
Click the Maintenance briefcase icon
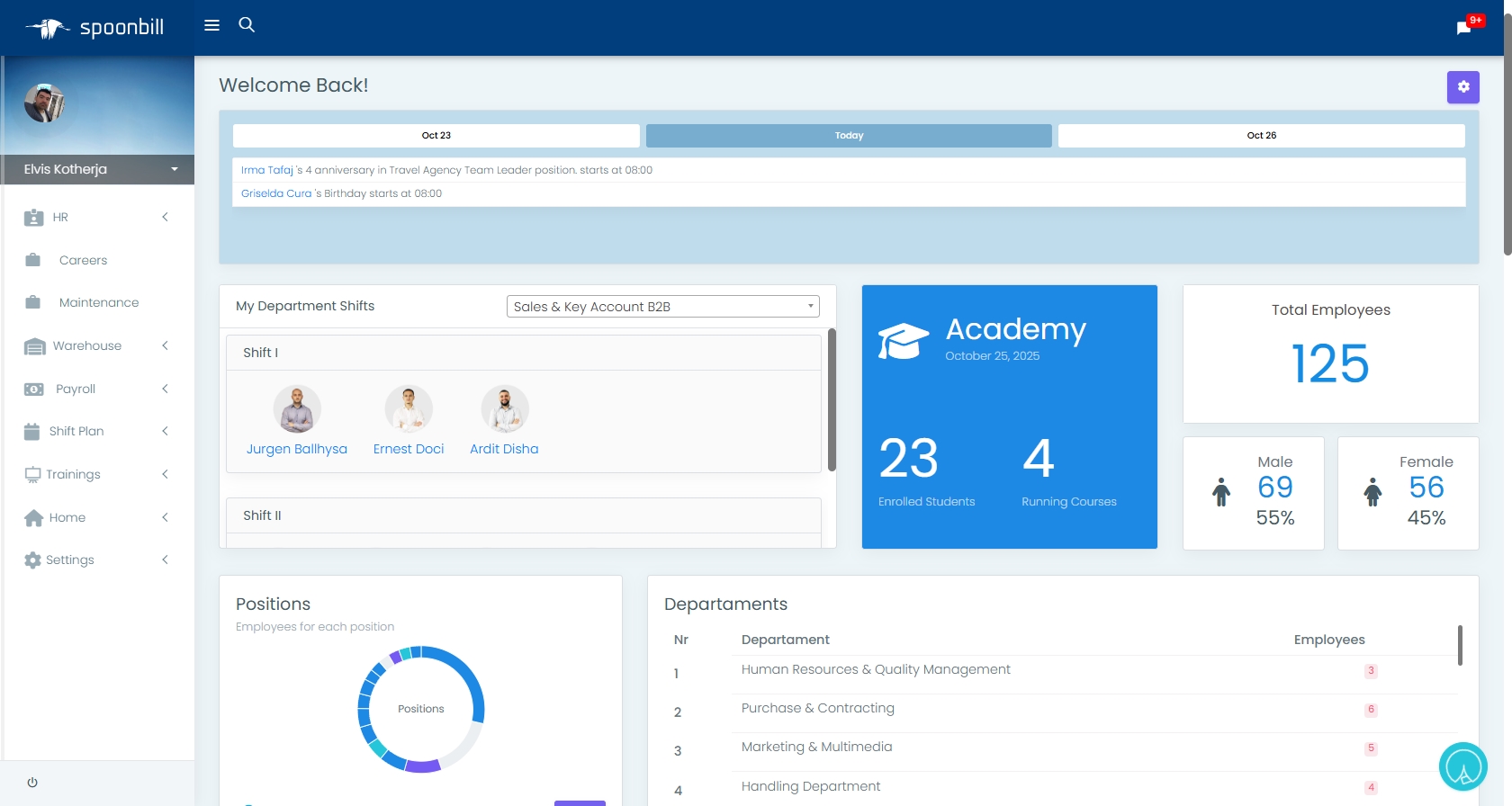33,302
